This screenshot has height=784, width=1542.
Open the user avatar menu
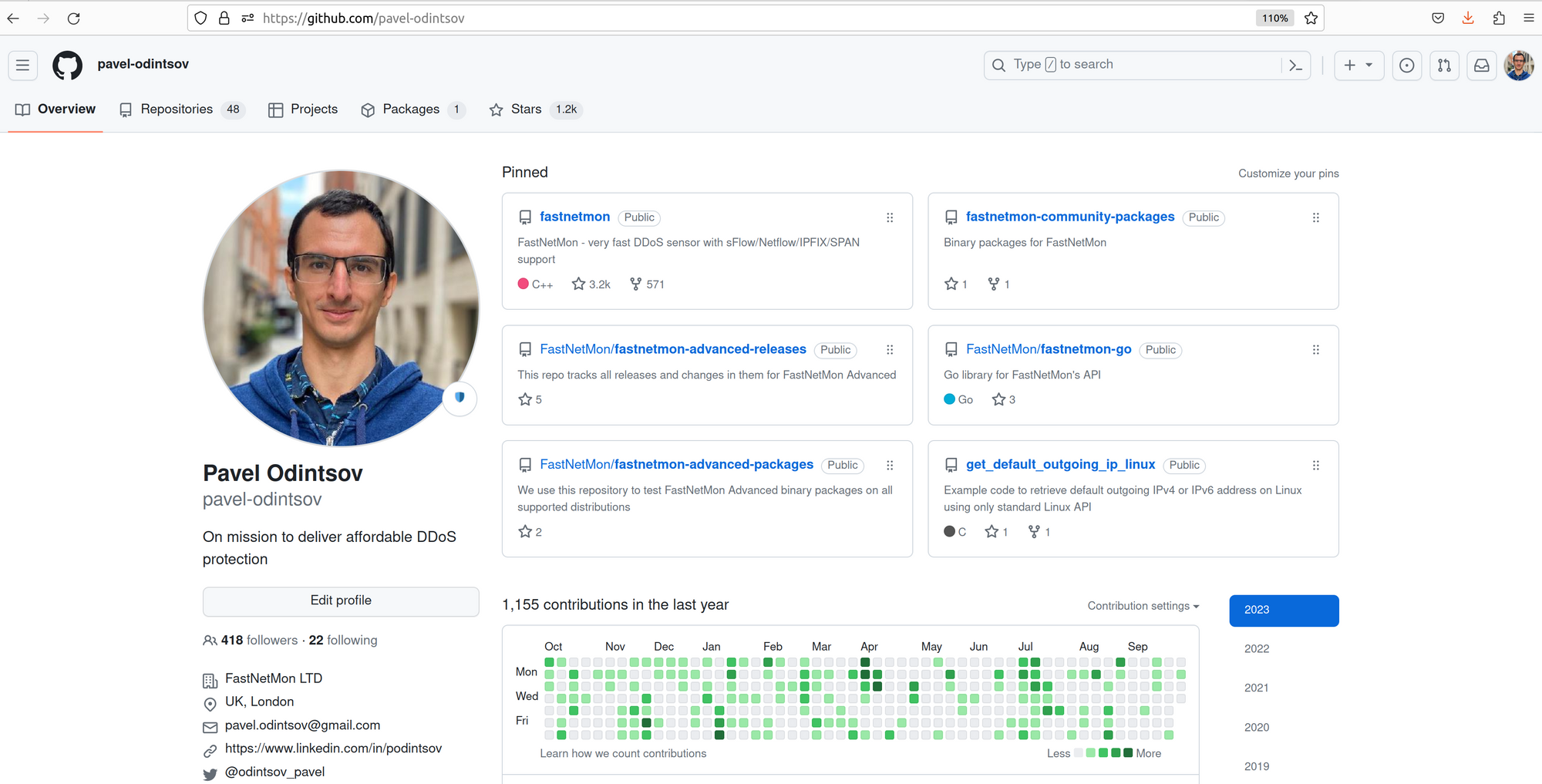1520,66
